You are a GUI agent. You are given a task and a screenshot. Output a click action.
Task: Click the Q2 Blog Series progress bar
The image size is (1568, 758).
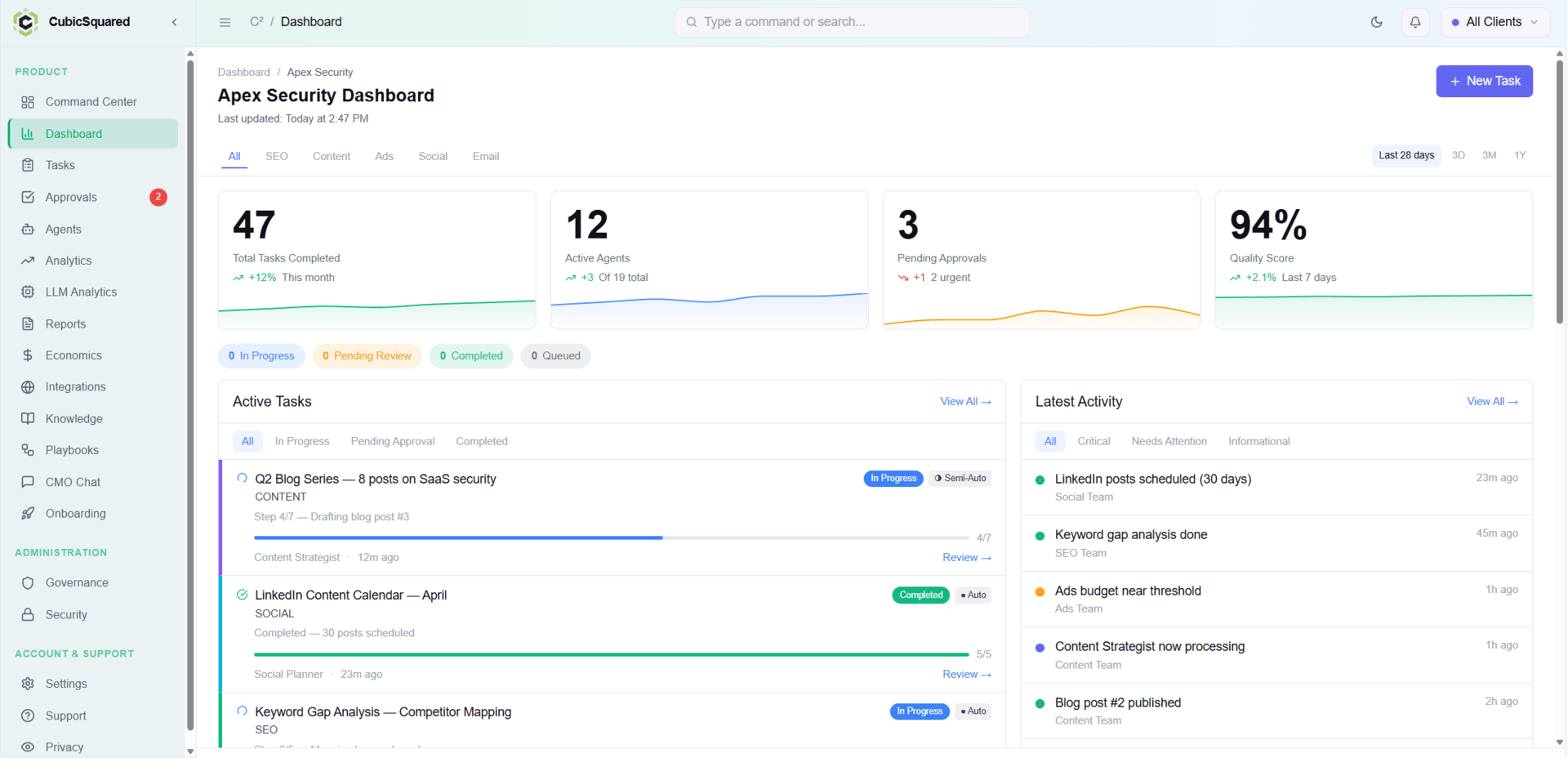[611, 537]
